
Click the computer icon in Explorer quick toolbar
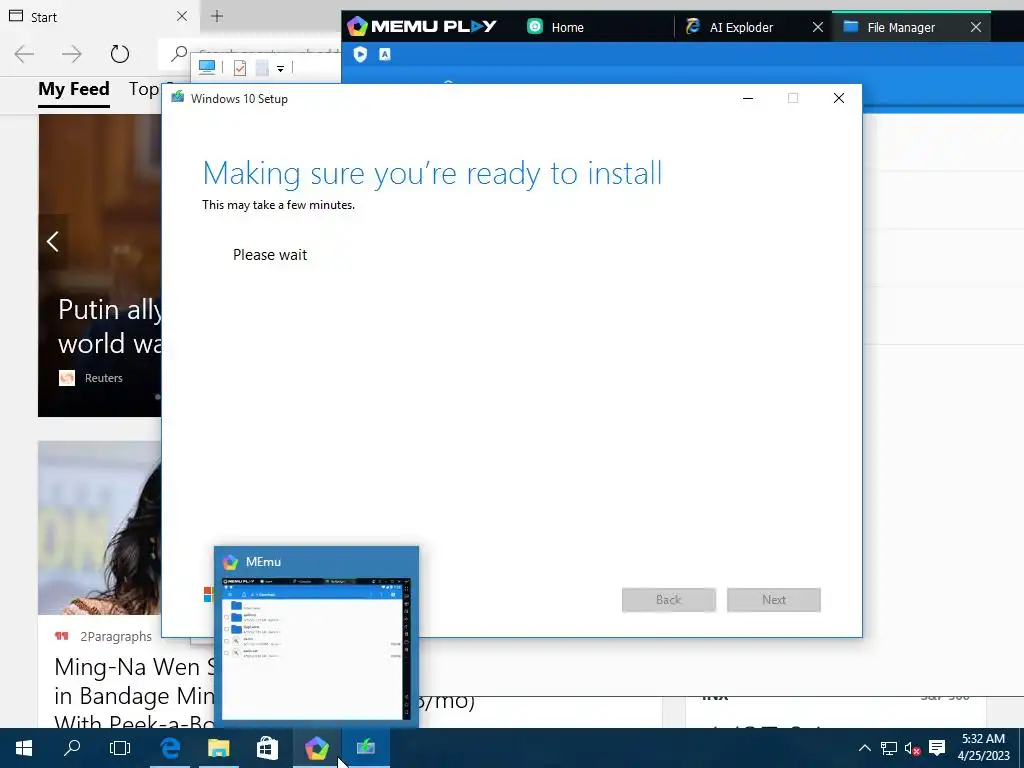pos(207,67)
